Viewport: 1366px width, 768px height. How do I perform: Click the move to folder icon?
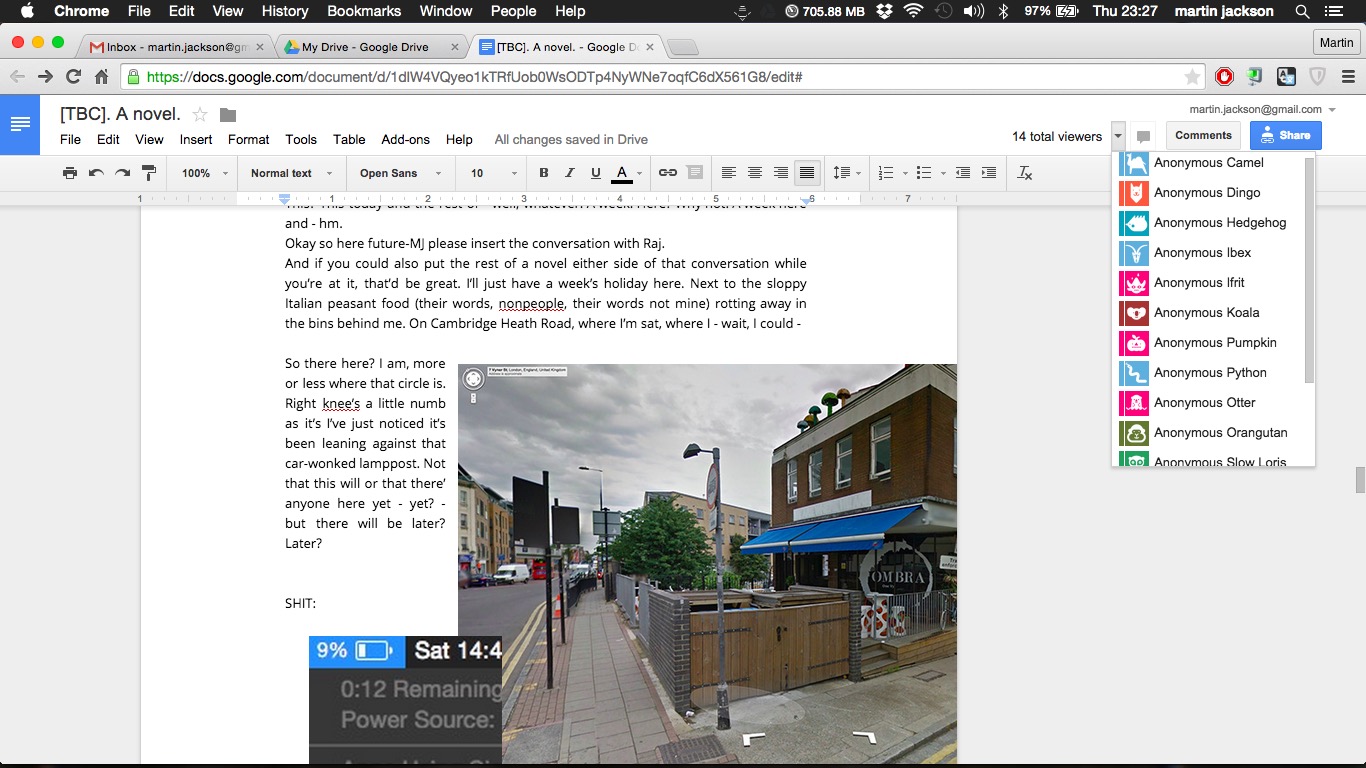click(x=228, y=114)
